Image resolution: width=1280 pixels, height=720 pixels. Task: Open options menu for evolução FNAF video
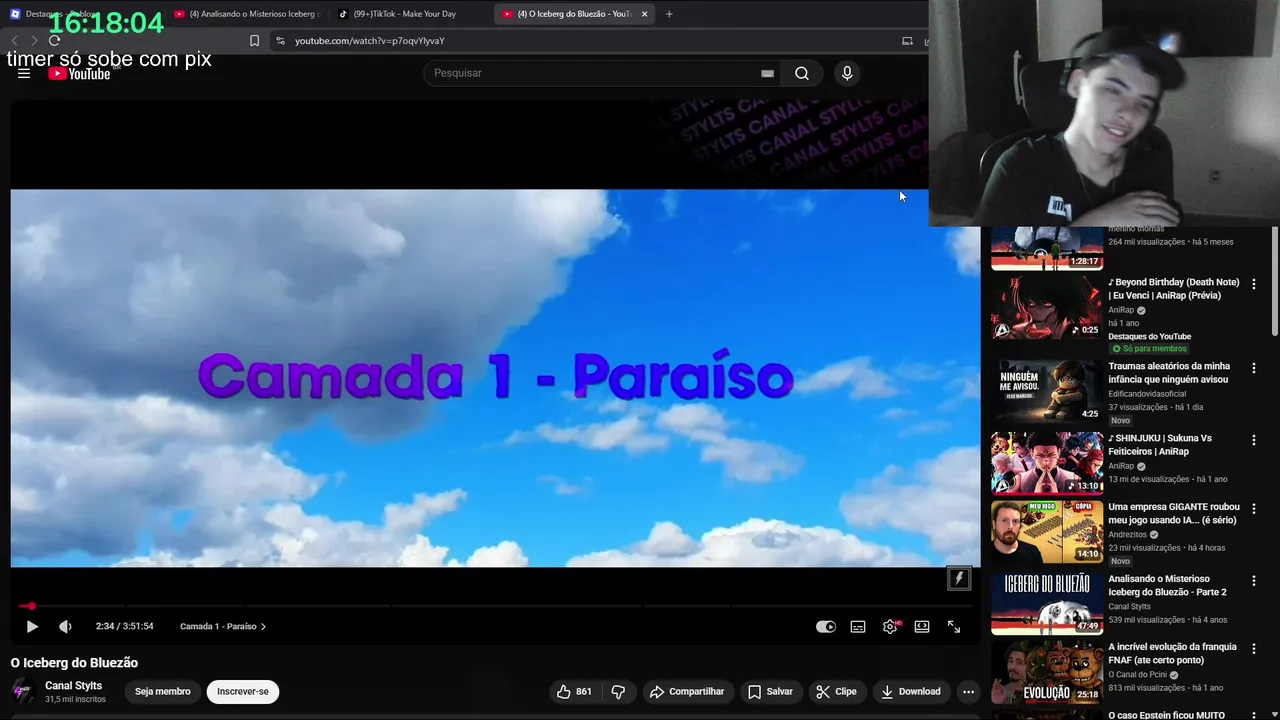pyautogui.click(x=1253, y=648)
